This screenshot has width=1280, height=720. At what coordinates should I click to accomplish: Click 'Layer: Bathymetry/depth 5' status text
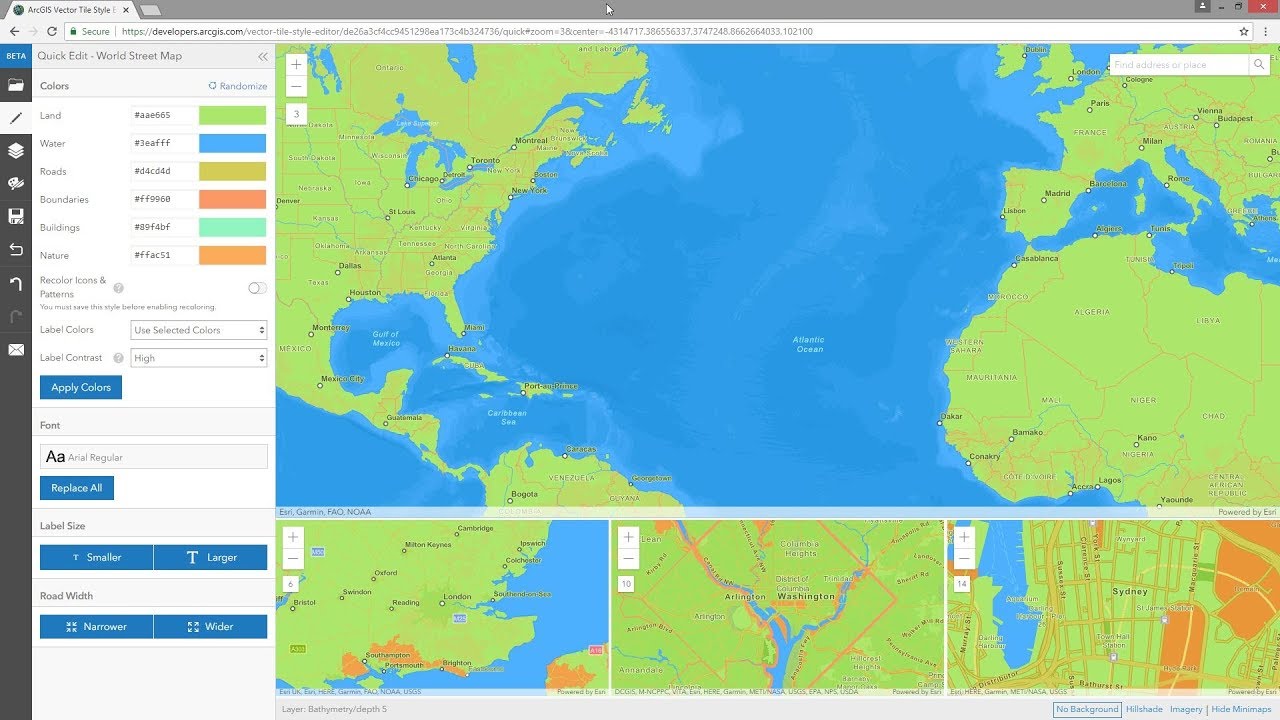pos(334,709)
